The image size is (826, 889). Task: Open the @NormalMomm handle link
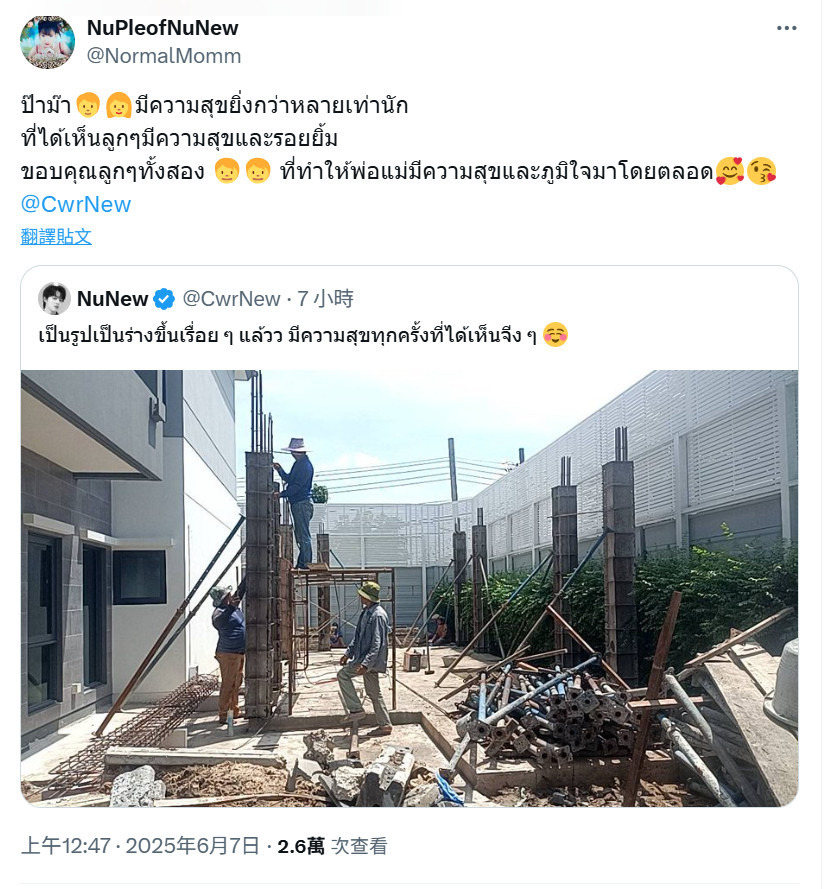(164, 56)
